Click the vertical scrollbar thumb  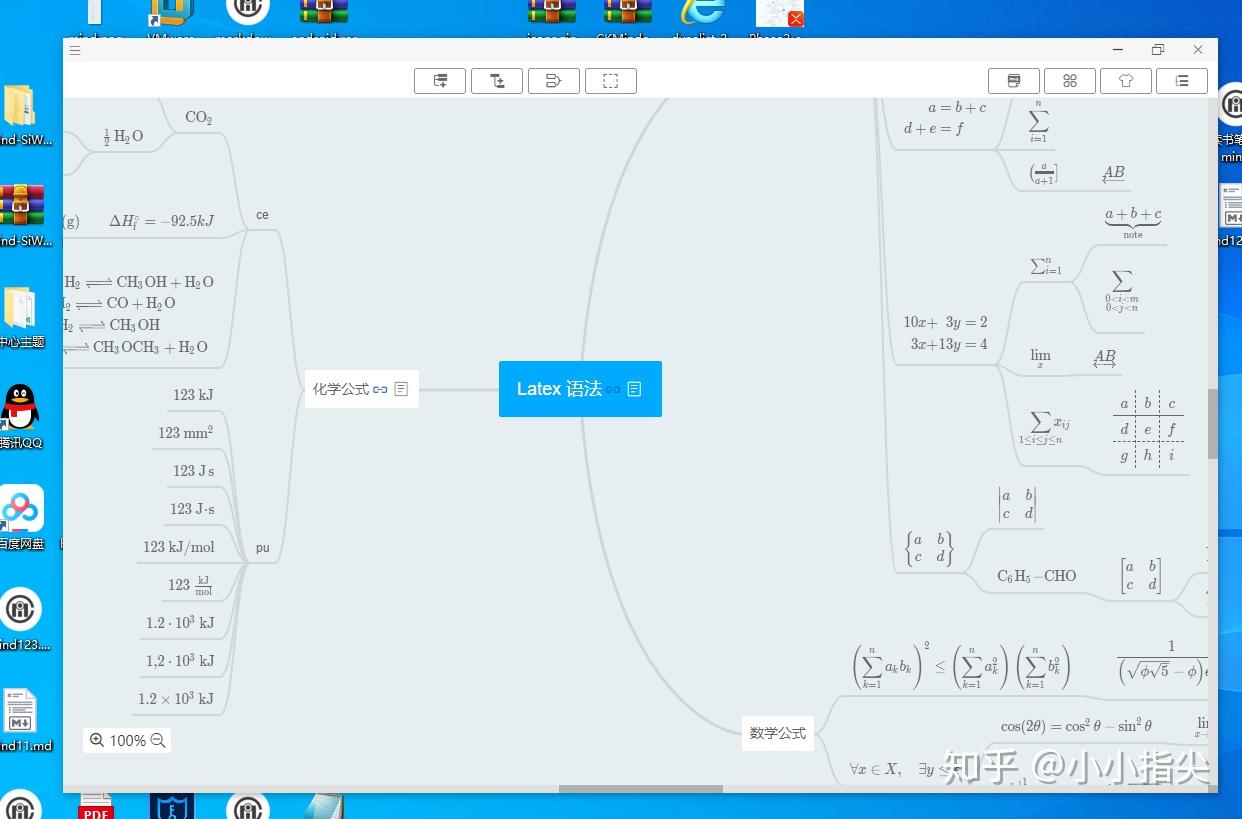[x=1212, y=423]
